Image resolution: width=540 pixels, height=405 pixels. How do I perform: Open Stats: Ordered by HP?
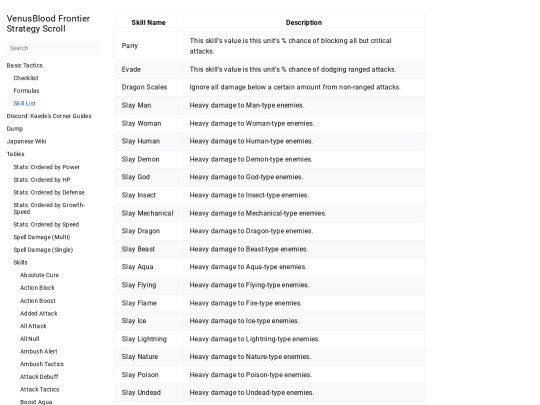tap(42, 180)
